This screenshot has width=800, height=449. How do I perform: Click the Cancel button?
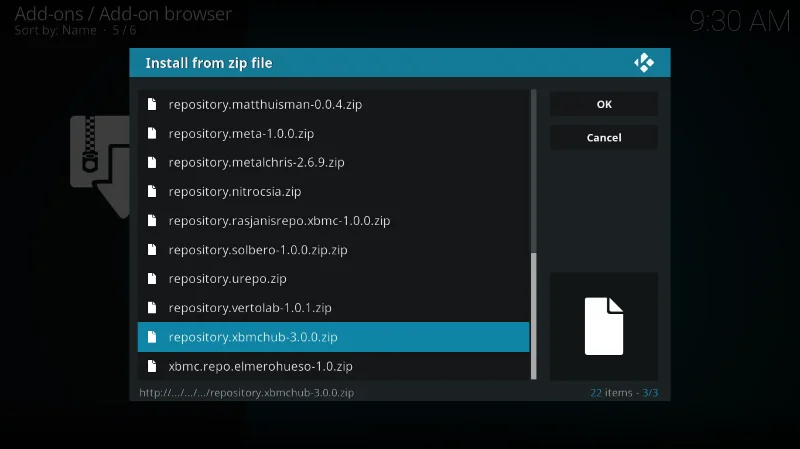tap(604, 138)
